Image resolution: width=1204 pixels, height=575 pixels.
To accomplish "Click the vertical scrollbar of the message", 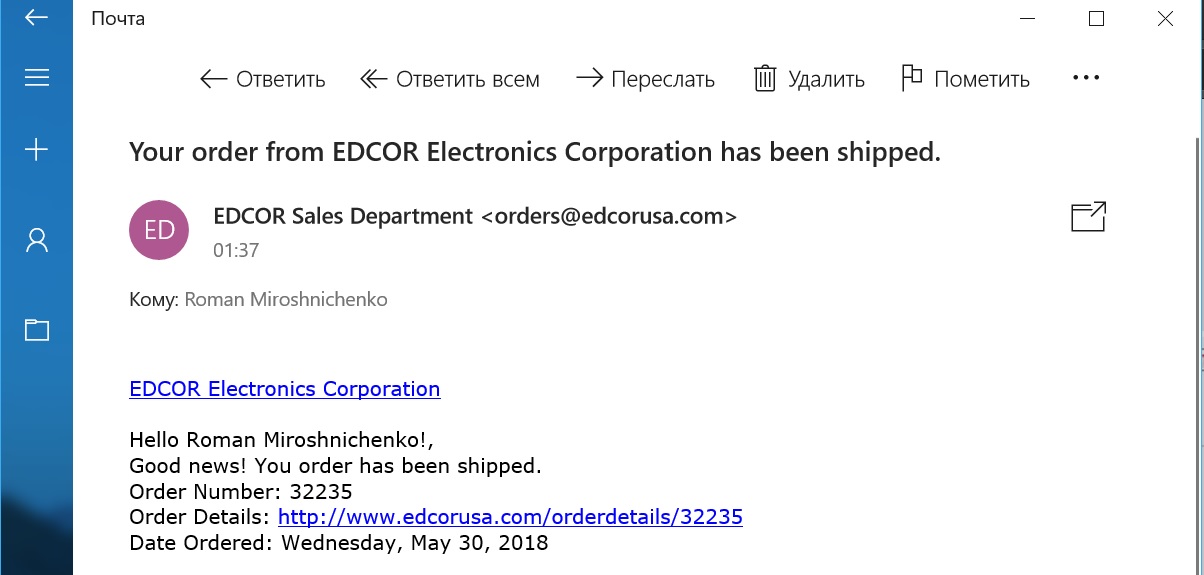I will 1198,300.
